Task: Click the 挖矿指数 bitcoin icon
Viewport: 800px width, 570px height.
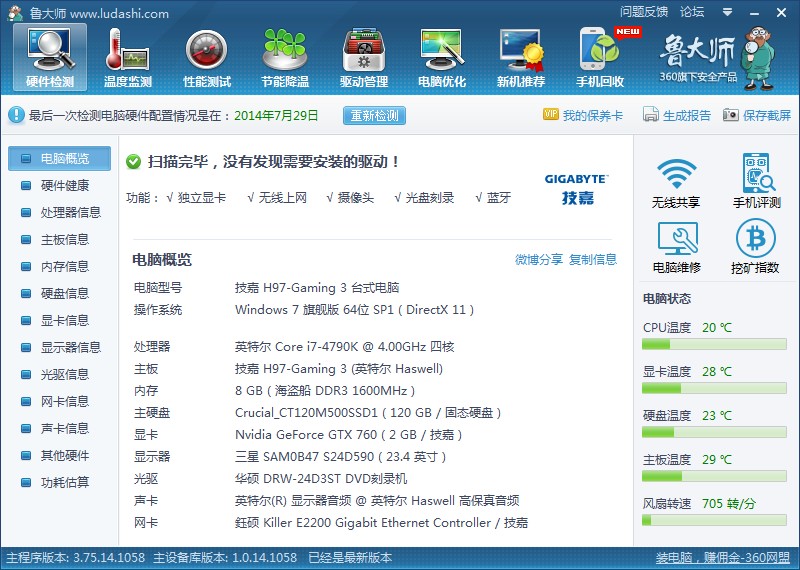Action: coord(756,247)
